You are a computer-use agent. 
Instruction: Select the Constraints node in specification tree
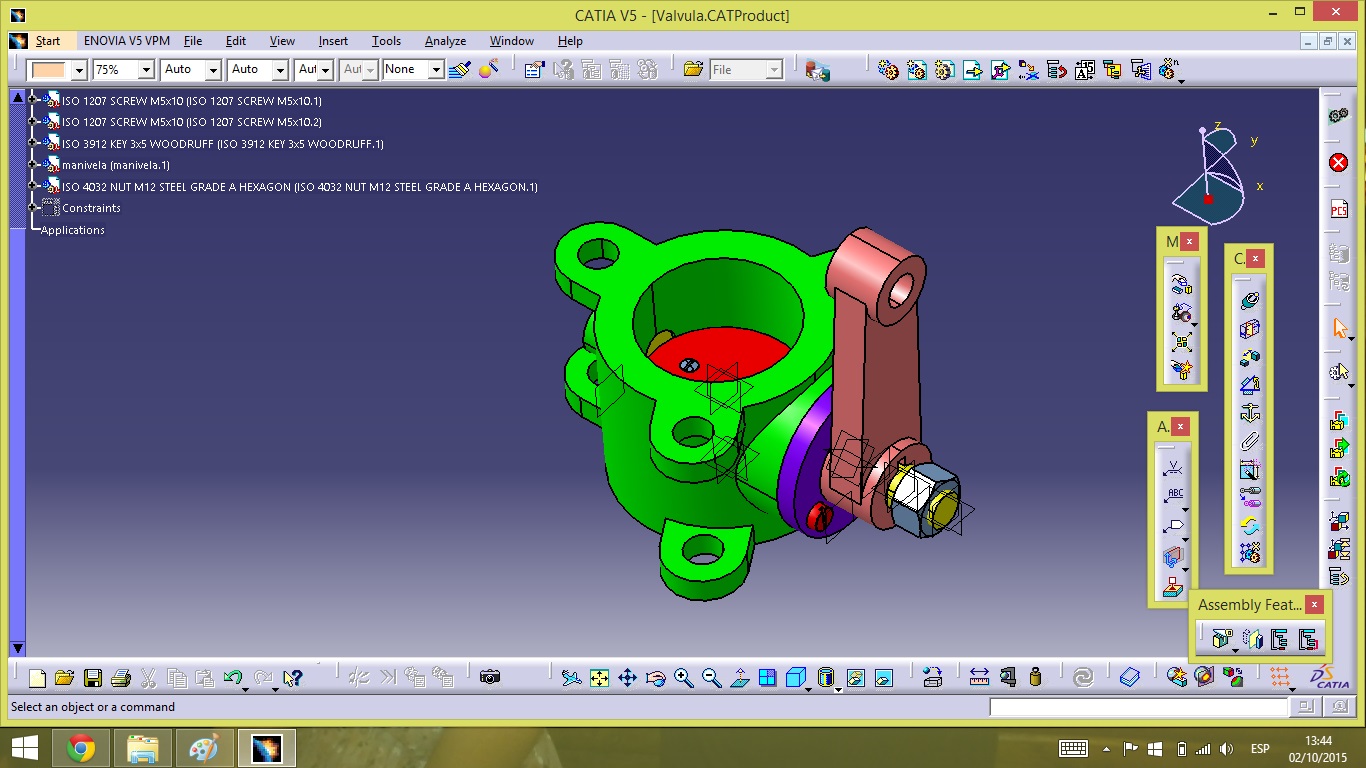pyautogui.click(x=91, y=208)
